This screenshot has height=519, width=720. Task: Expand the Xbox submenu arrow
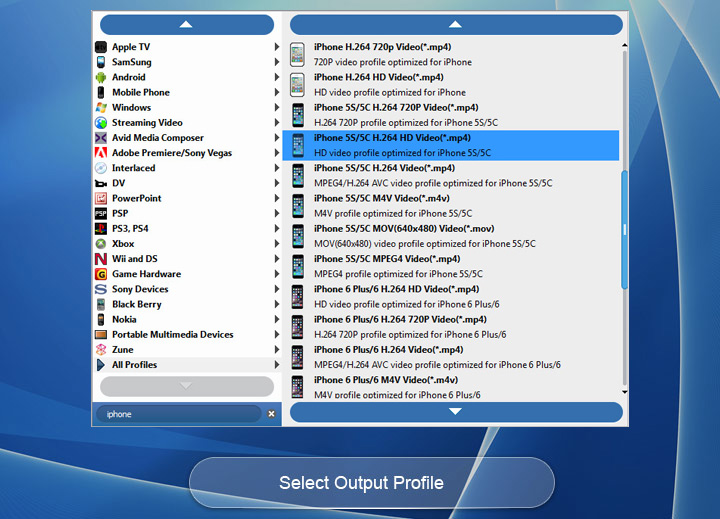tap(276, 243)
